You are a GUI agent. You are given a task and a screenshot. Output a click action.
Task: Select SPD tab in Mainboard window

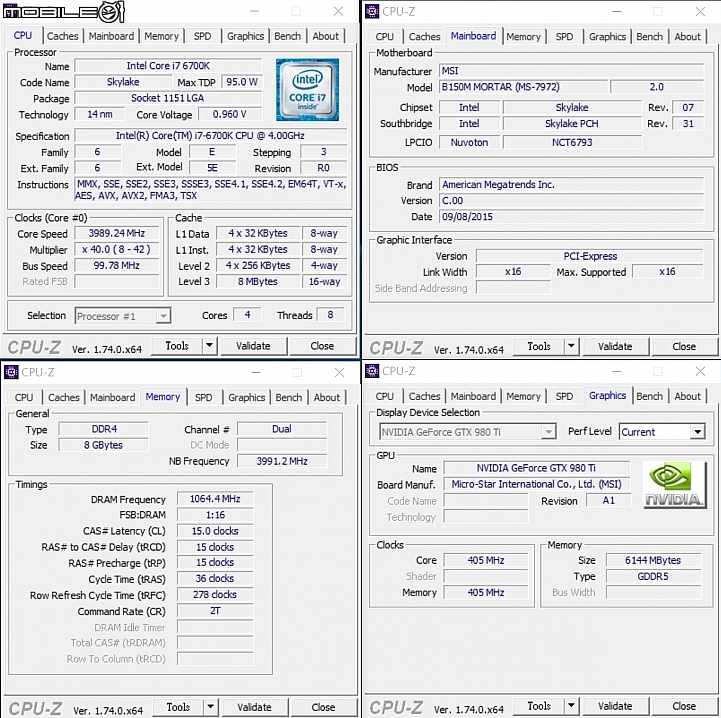point(564,36)
